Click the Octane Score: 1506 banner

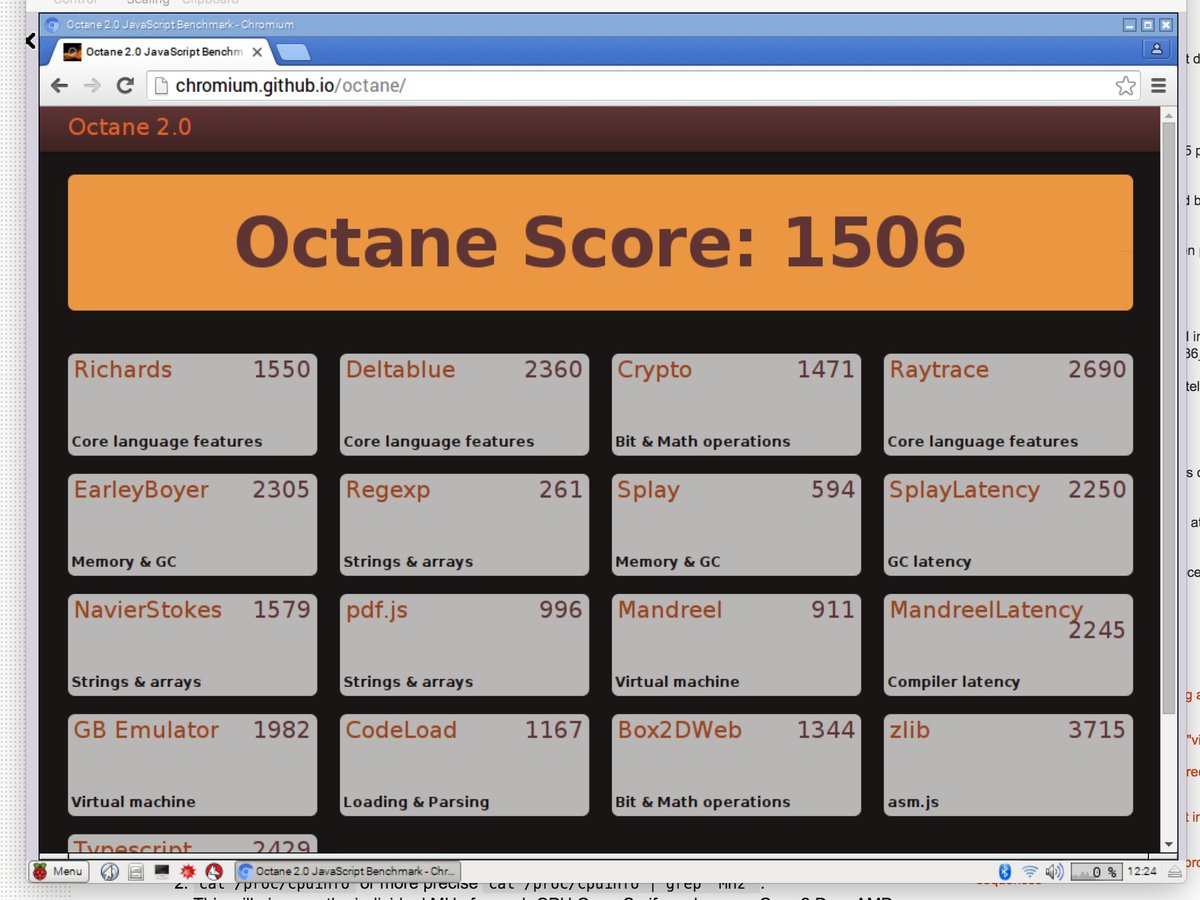(600, 243)
